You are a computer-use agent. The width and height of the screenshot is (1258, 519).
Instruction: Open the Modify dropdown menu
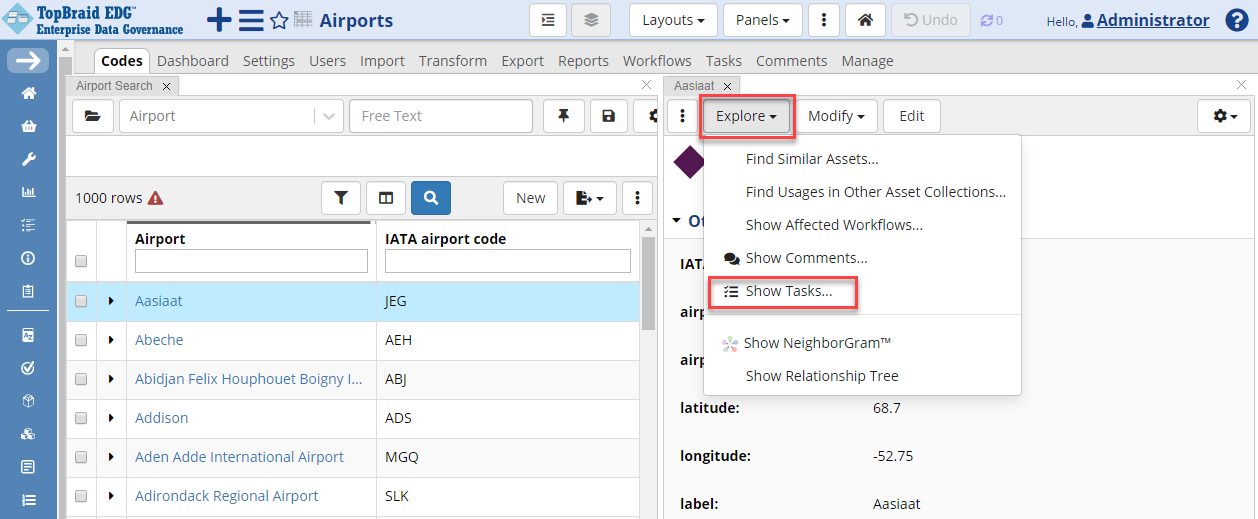coord(836,116)
